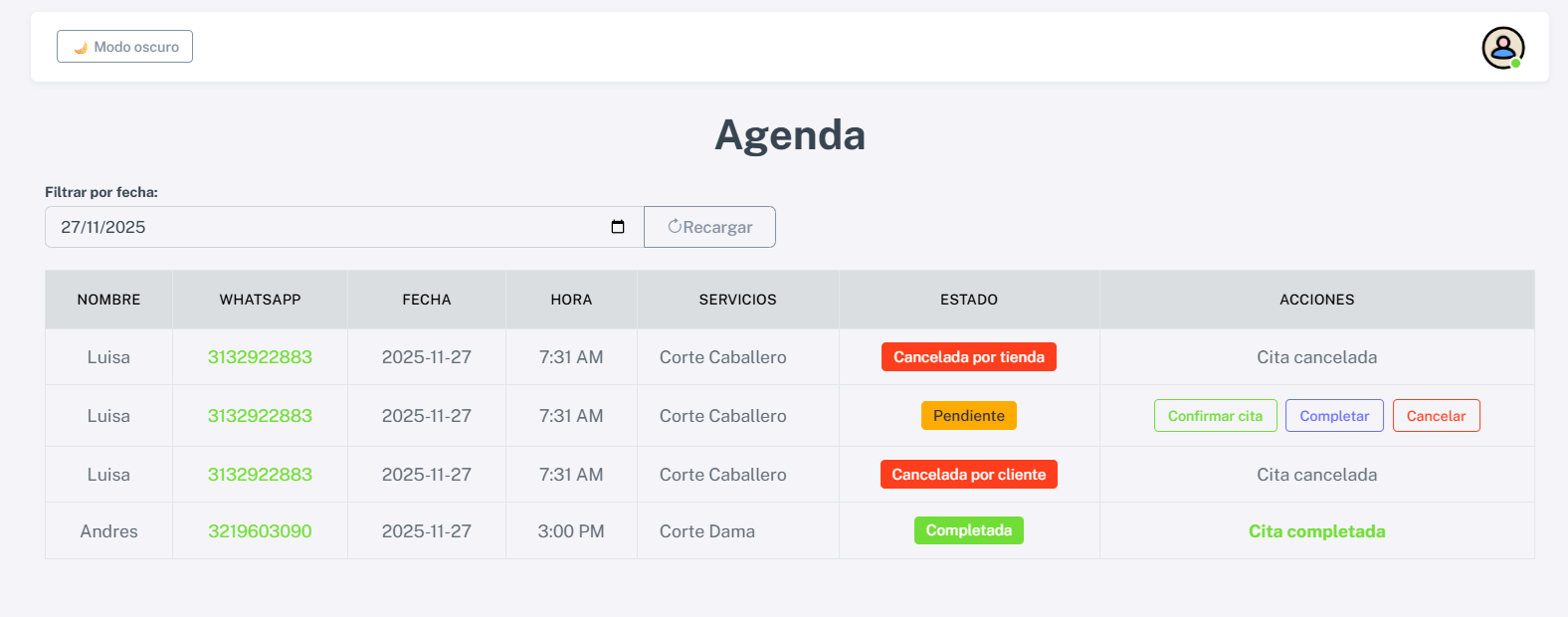This screenshot has width=1568, height=617.
Task: Click the green Completada status badge
Action: (968, 530)
